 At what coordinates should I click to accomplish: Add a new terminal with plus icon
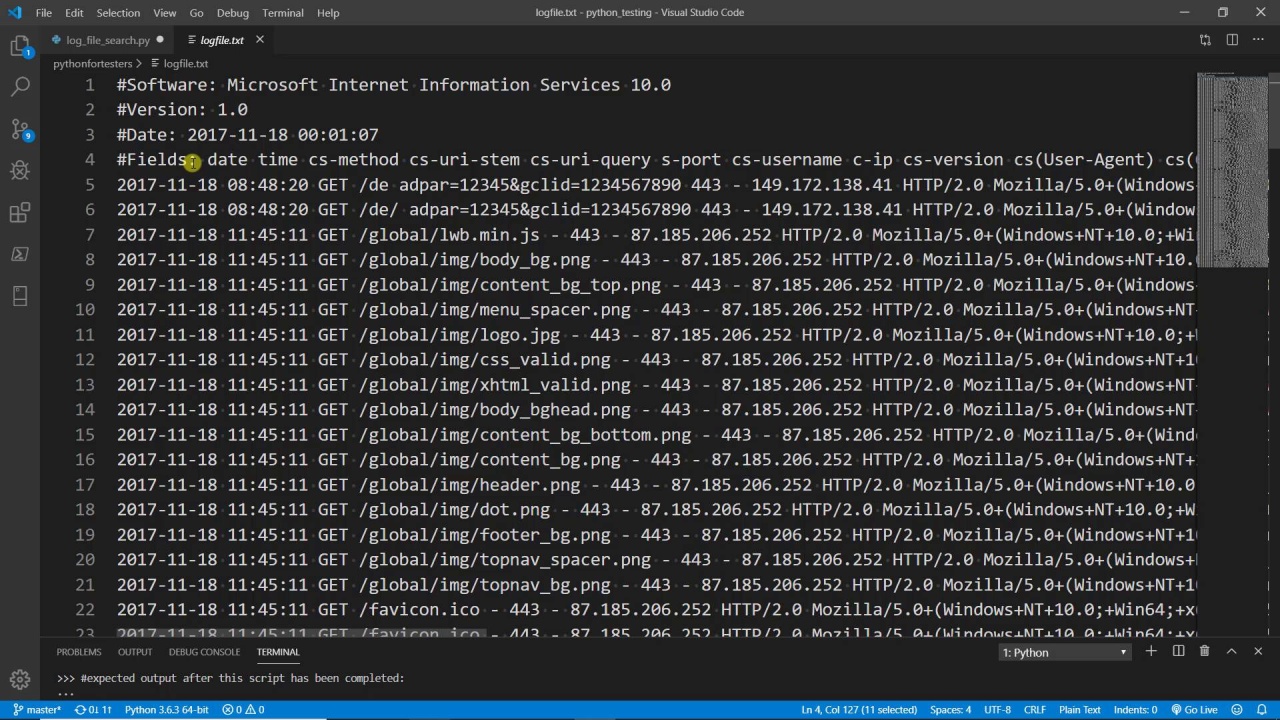[1151, 652]
